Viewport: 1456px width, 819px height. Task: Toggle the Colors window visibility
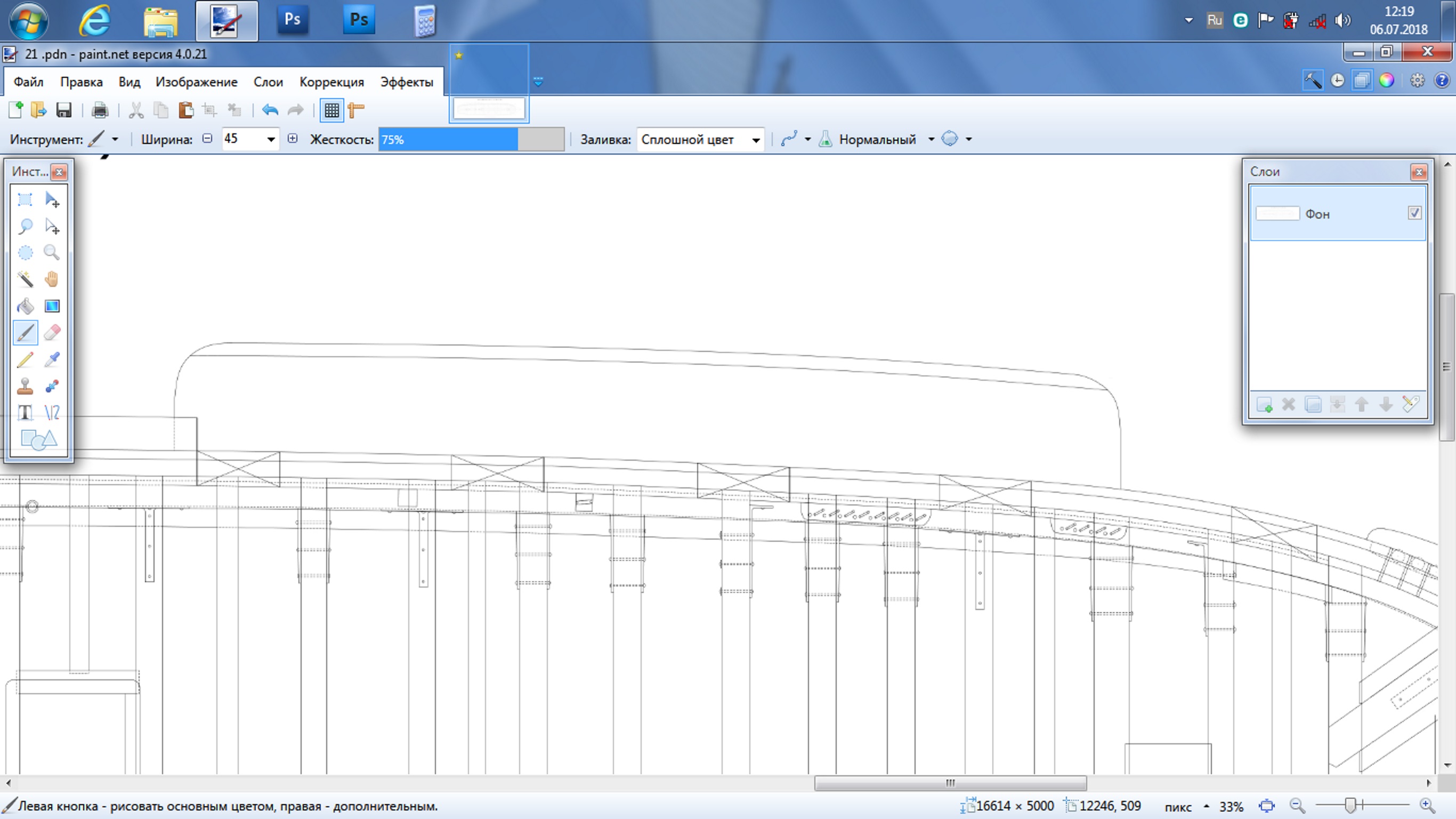point(1387,81)
